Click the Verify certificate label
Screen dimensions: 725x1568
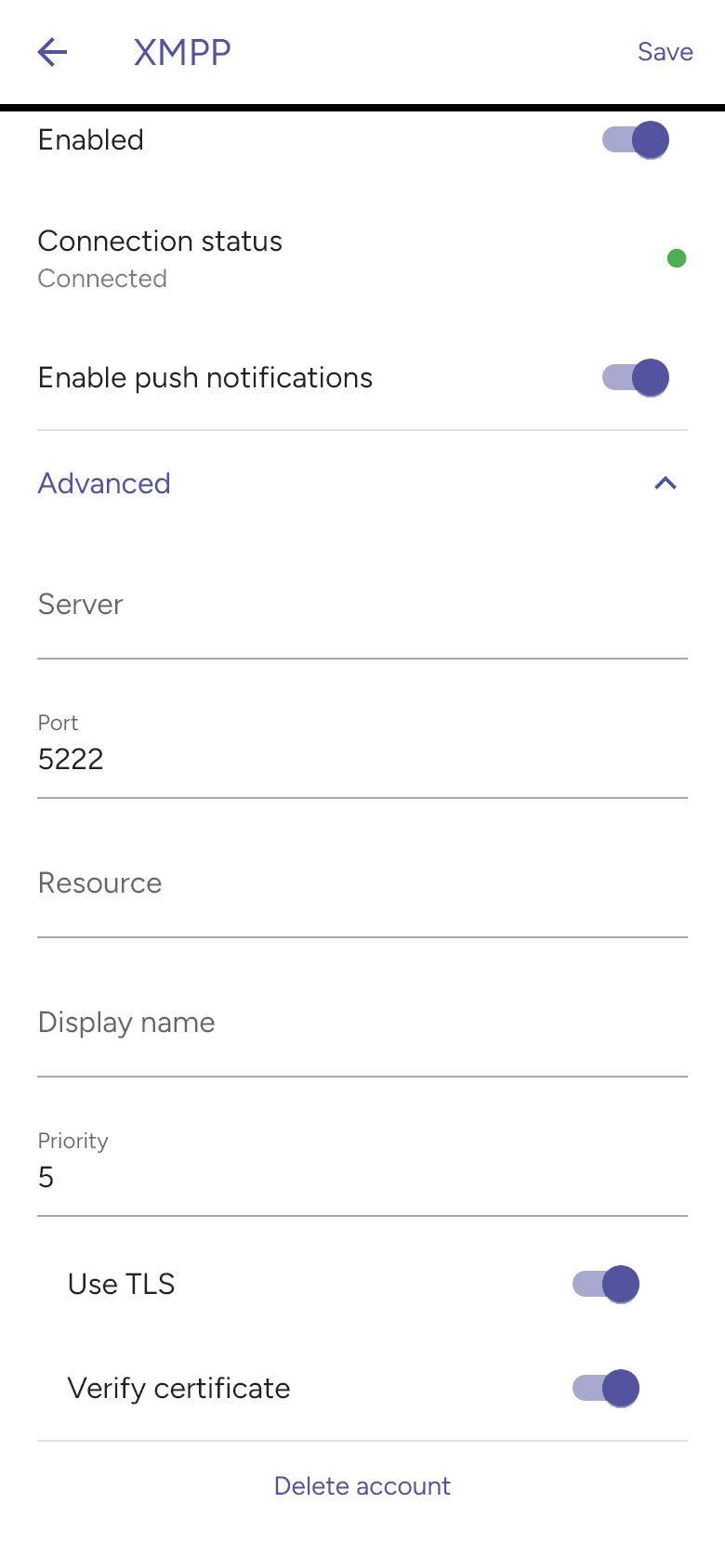tap(179, 1389)
